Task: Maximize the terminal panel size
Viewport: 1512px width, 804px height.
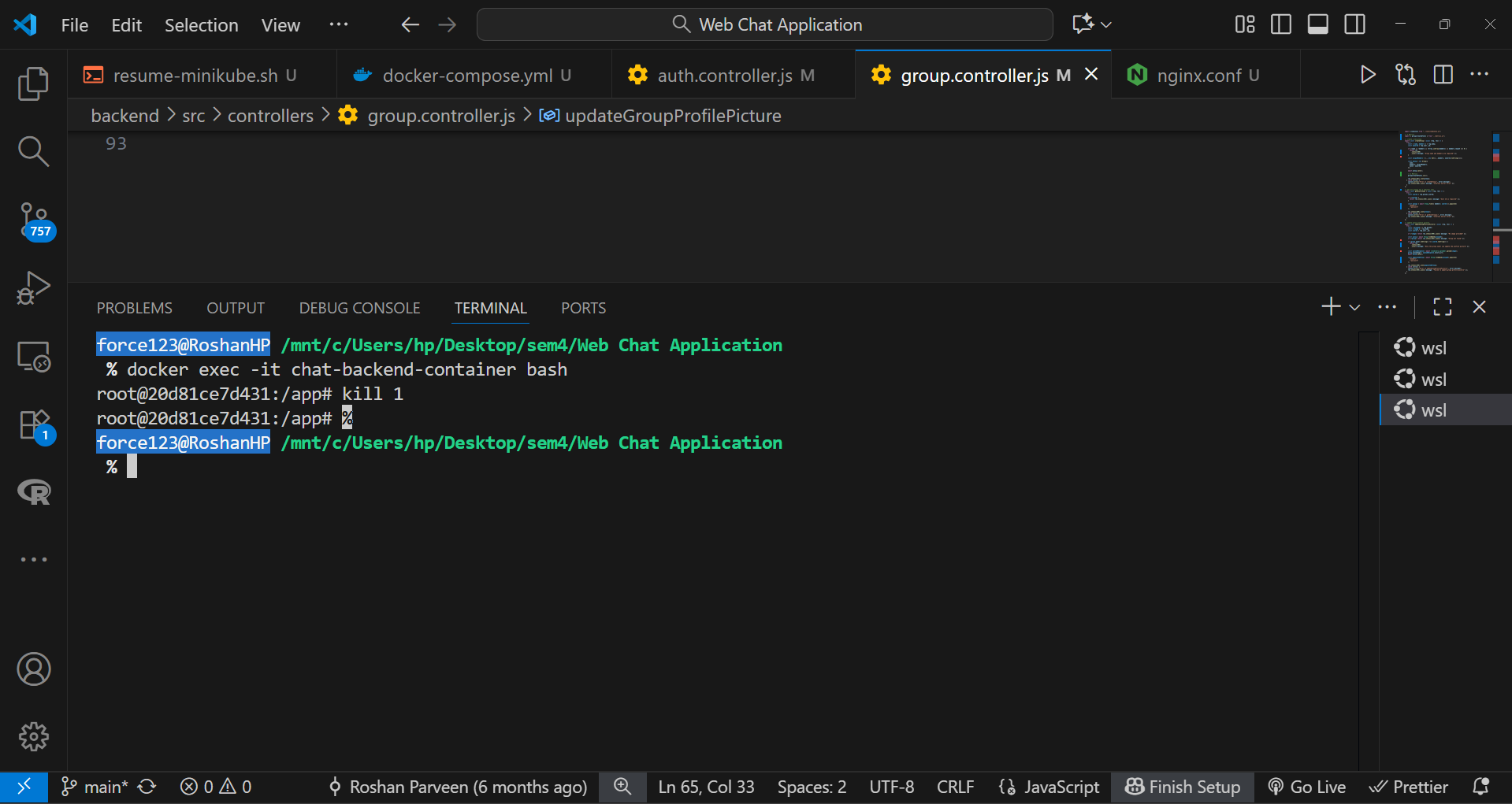Action: point(1442,306)
